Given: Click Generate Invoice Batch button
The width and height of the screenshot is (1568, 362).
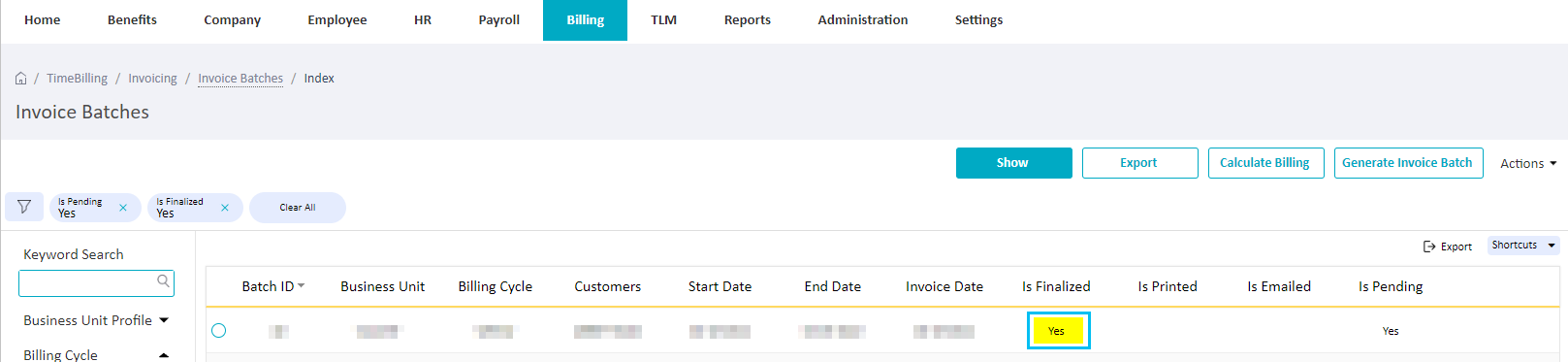Looking at the screenshot, I should [x=1409, y=163].
